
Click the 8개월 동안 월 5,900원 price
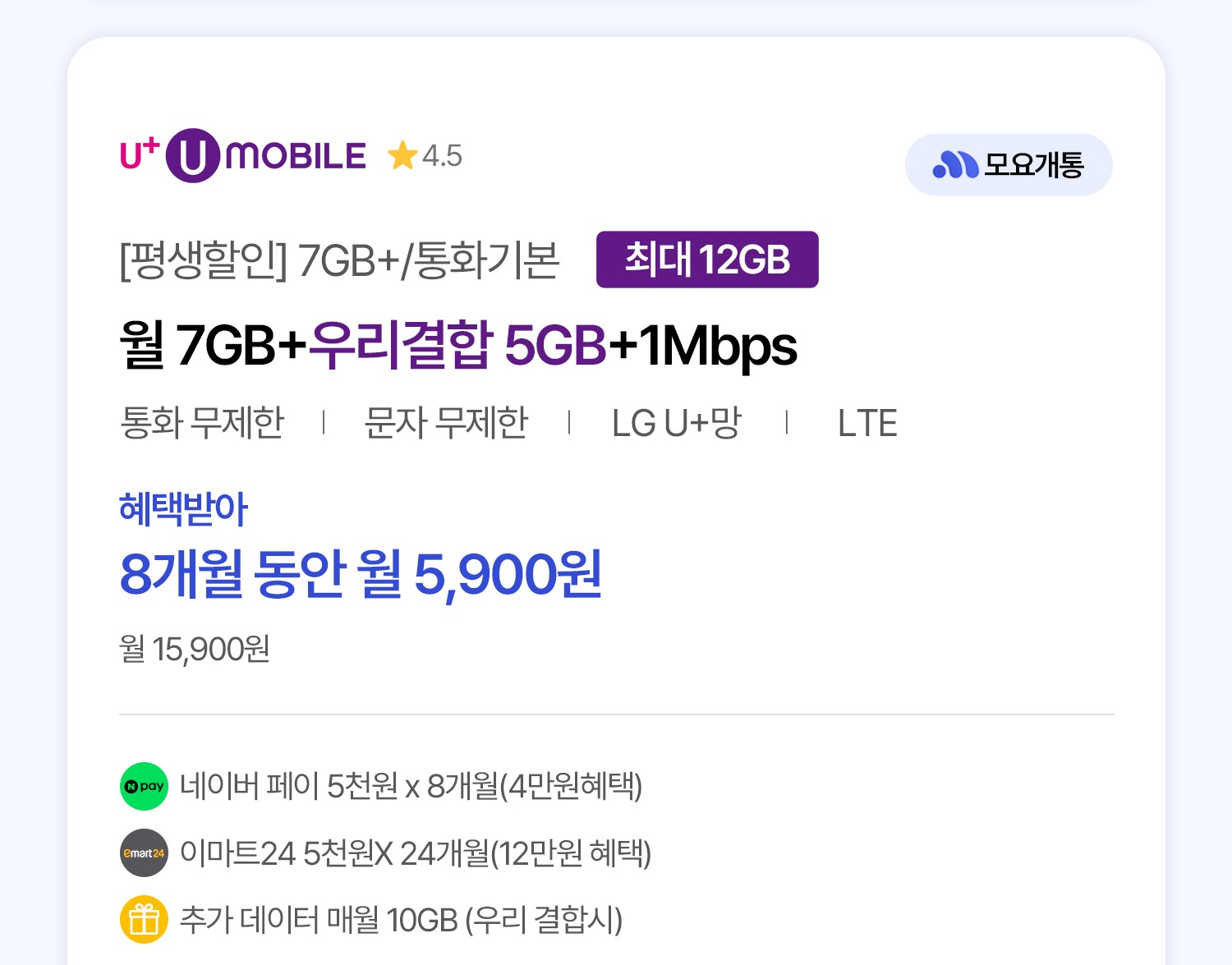click(361, 574)
